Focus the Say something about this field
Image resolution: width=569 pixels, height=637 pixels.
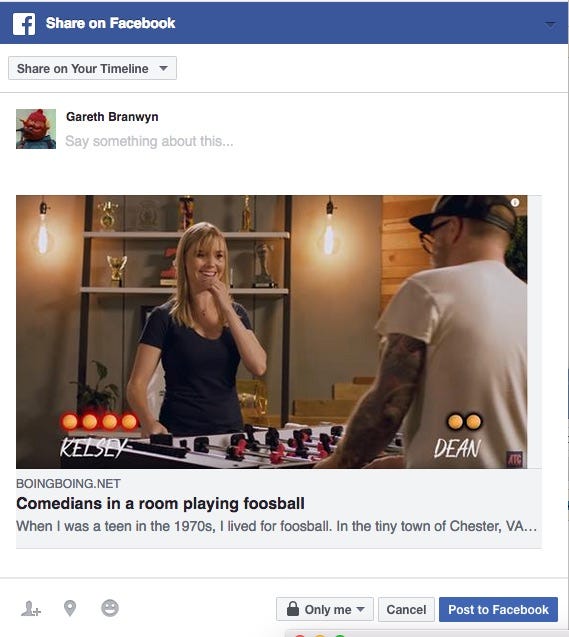(x=149, y=141)
